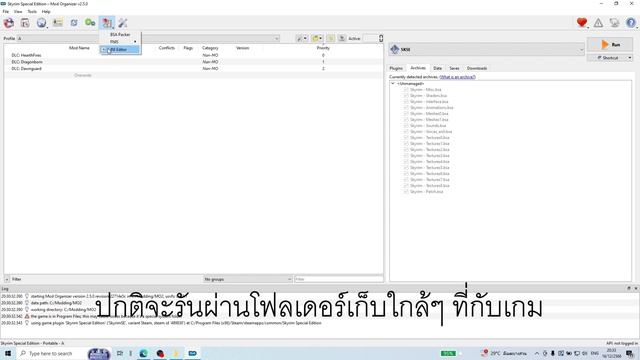Open Task View on the taskbar
The height and width of the screenshot is (360, 640).
120,353
